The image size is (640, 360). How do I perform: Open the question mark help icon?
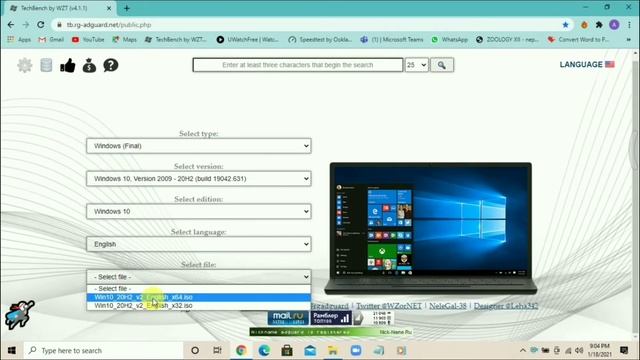[x=111, y=65]
